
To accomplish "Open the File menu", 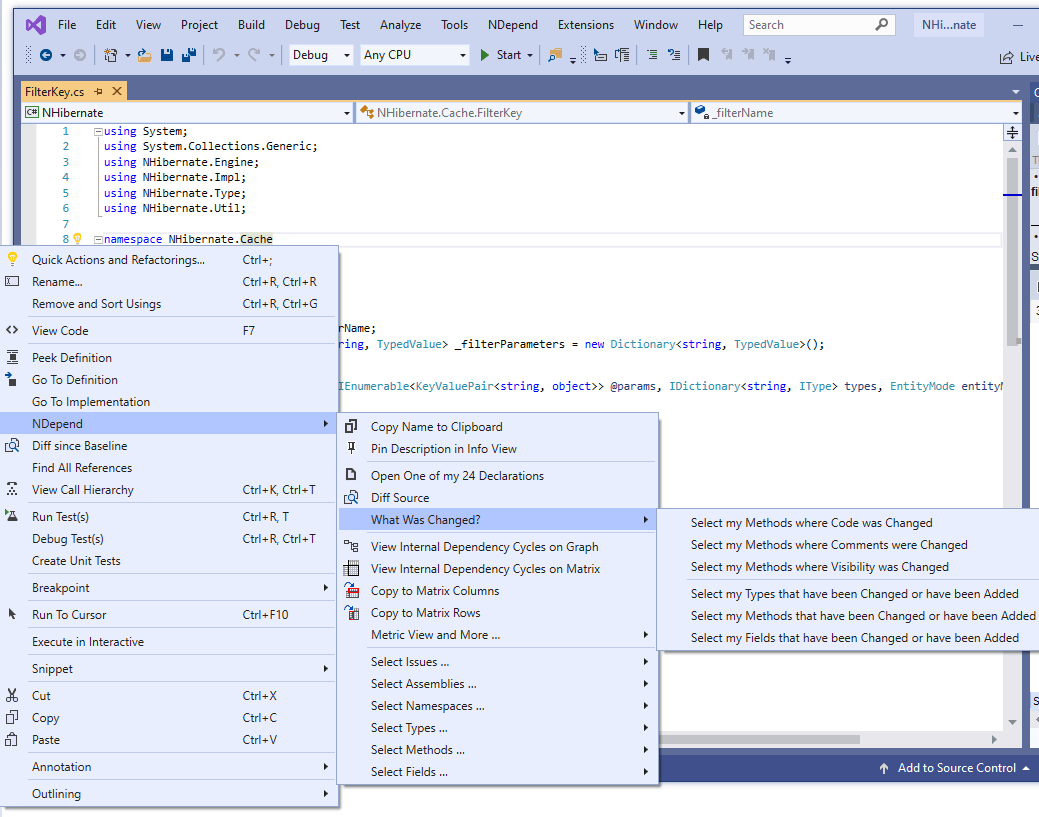I will [67, 25].
